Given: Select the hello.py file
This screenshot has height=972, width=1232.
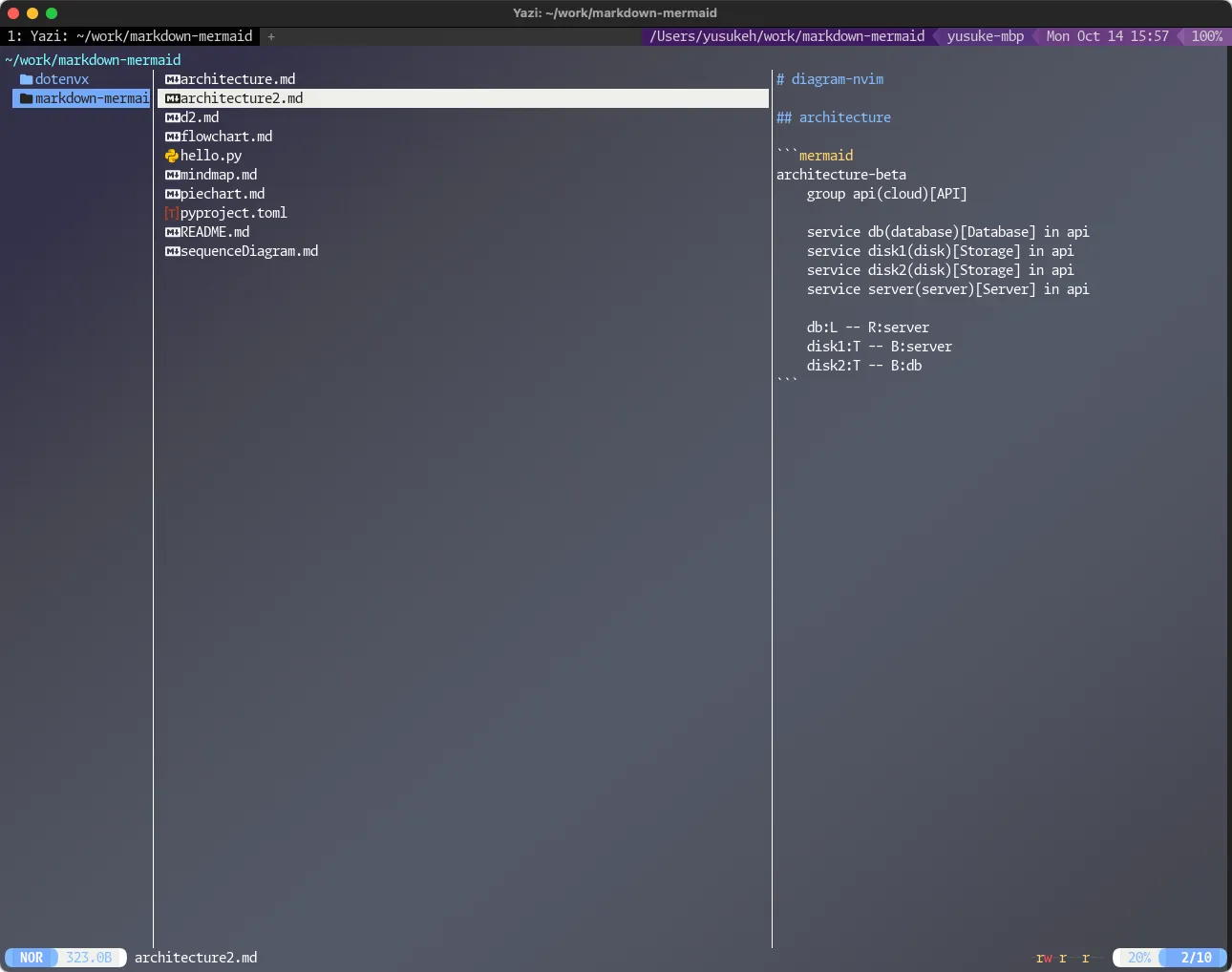Looking at the screenshot, I should pyautogui.click(x=211, y=156).
